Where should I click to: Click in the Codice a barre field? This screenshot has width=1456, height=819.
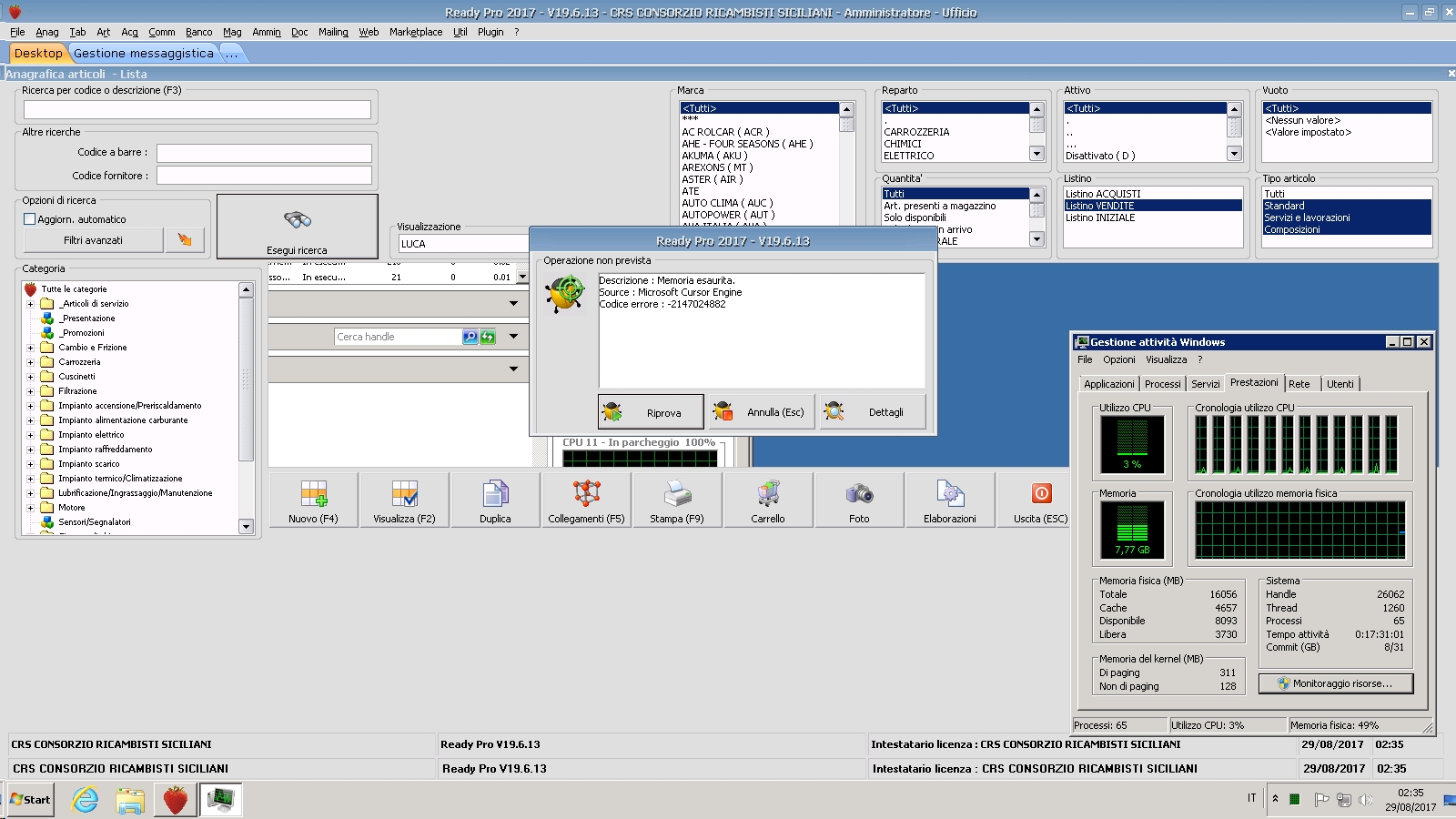point(264,153)
